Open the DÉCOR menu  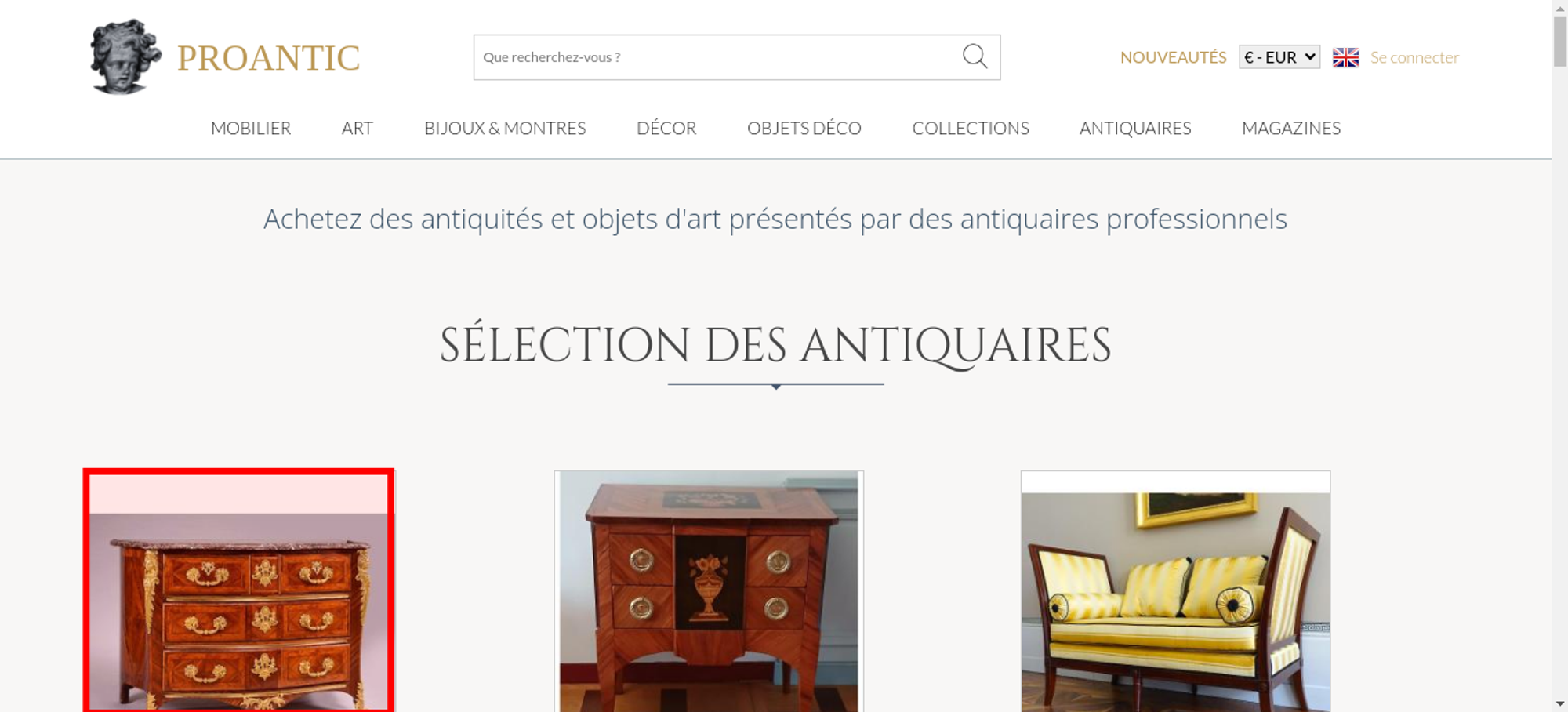click(666, 128)
